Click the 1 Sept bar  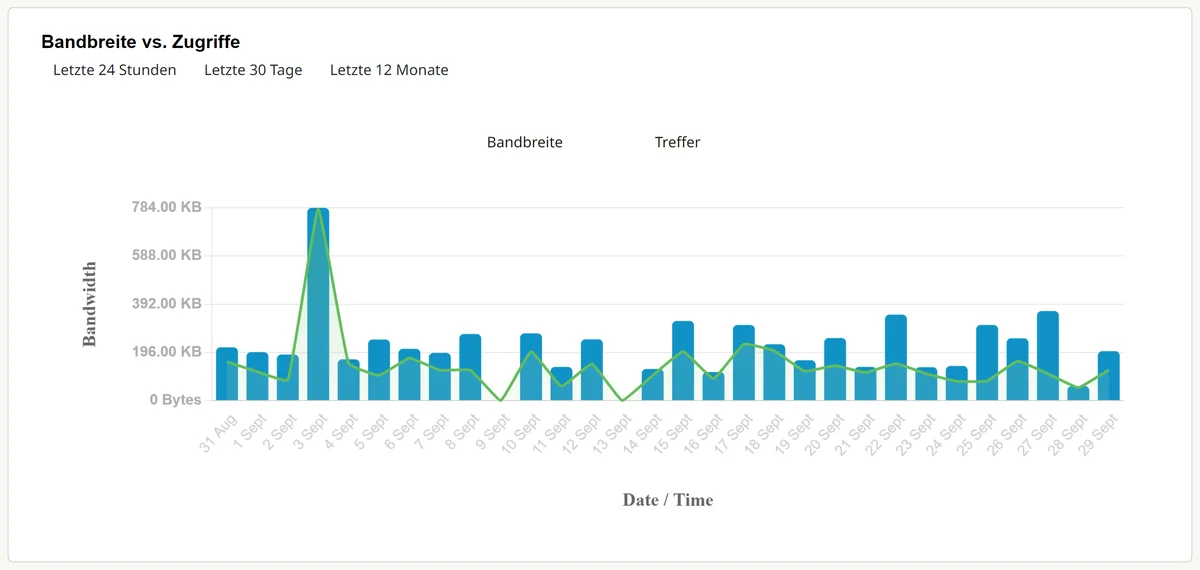click(x=257, y=376)
